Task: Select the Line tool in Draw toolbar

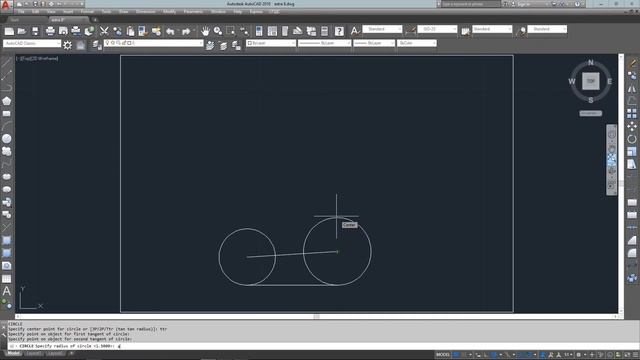Action: coord(7,63)
